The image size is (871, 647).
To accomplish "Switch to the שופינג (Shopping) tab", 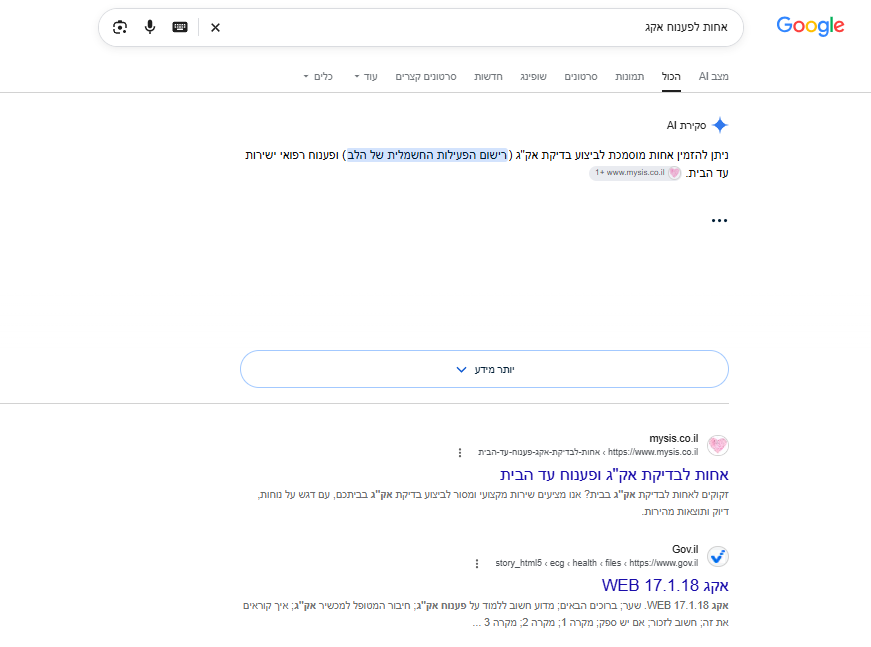I will click(533, 77).
